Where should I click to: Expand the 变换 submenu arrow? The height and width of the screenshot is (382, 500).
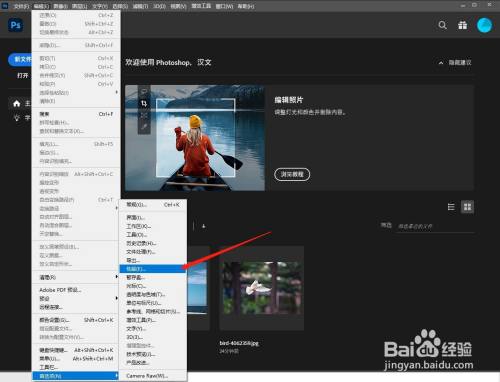(x=116, y=208)
